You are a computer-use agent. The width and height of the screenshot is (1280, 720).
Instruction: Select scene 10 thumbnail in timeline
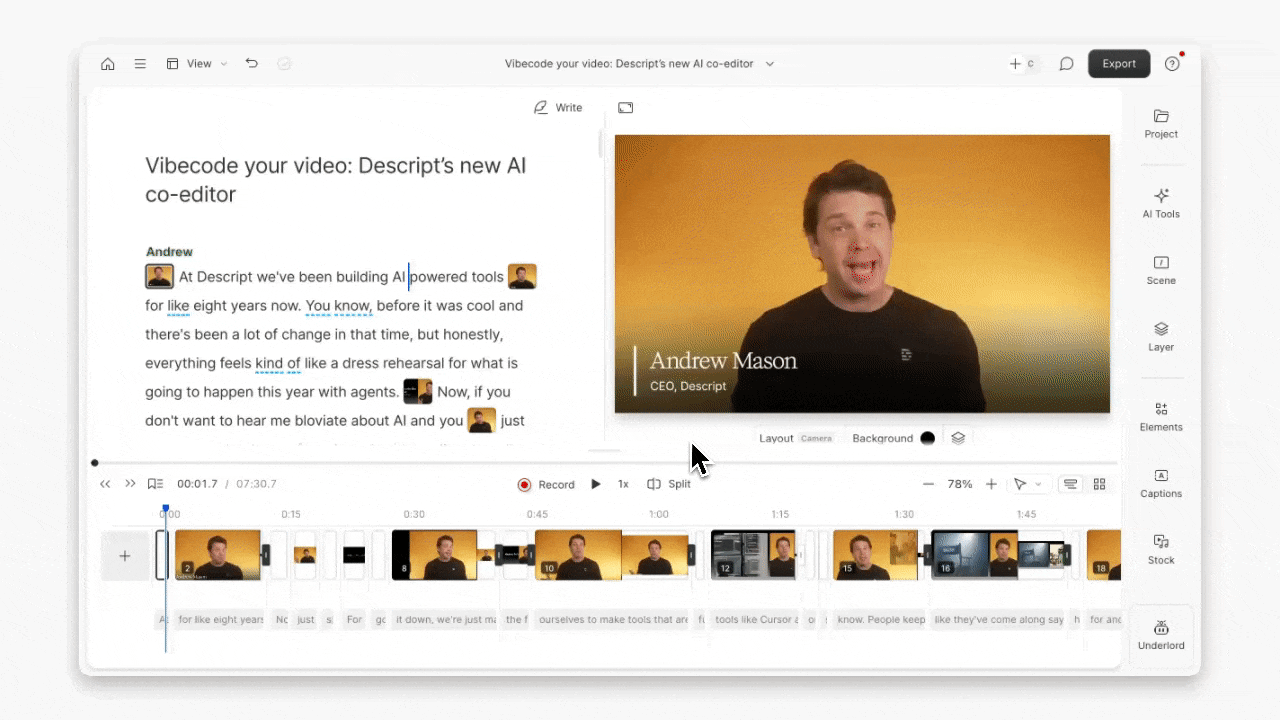tap(577, 555)
